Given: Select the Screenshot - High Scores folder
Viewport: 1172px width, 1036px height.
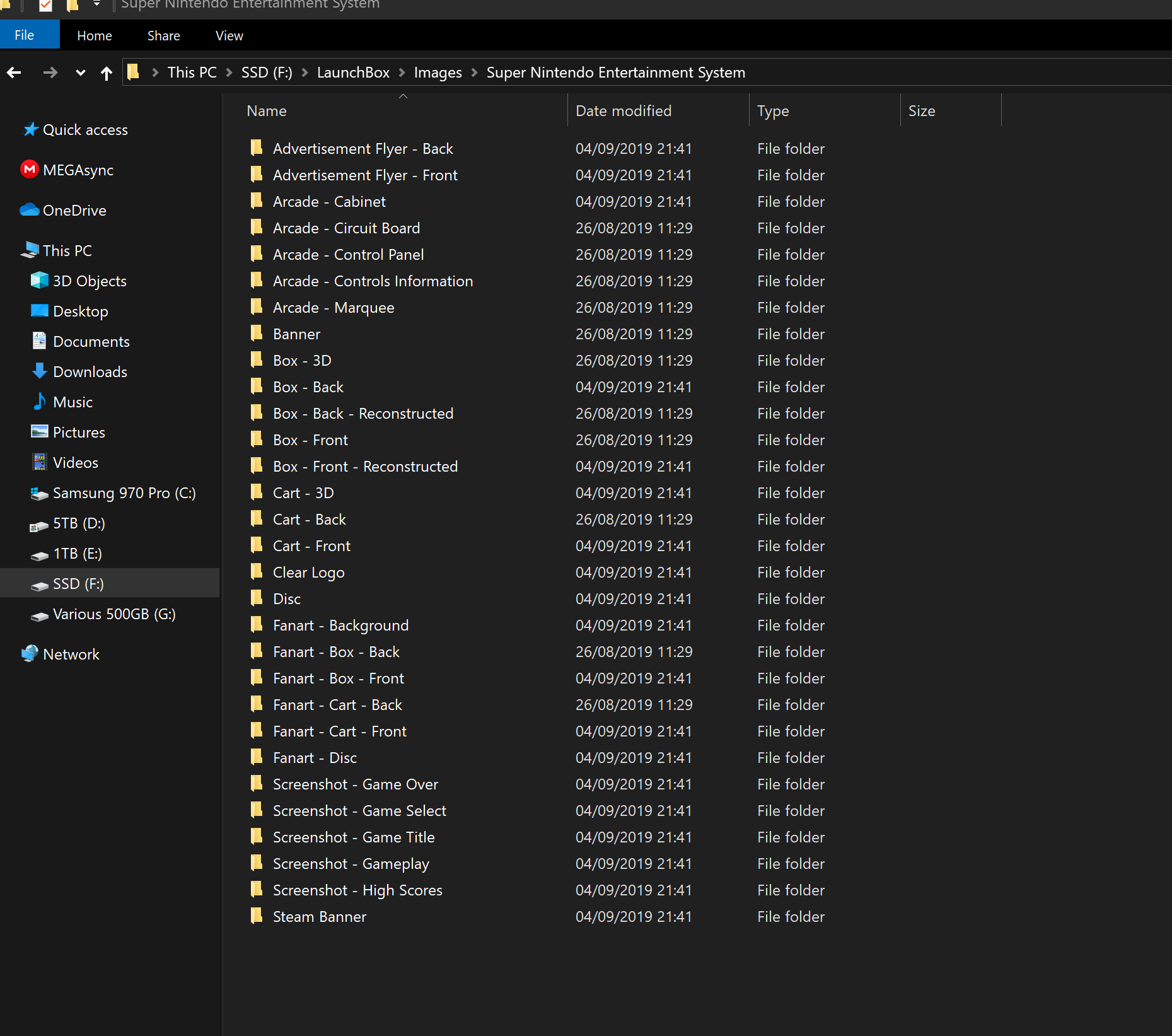Looking at the screenshot, I should pos(357,890).
